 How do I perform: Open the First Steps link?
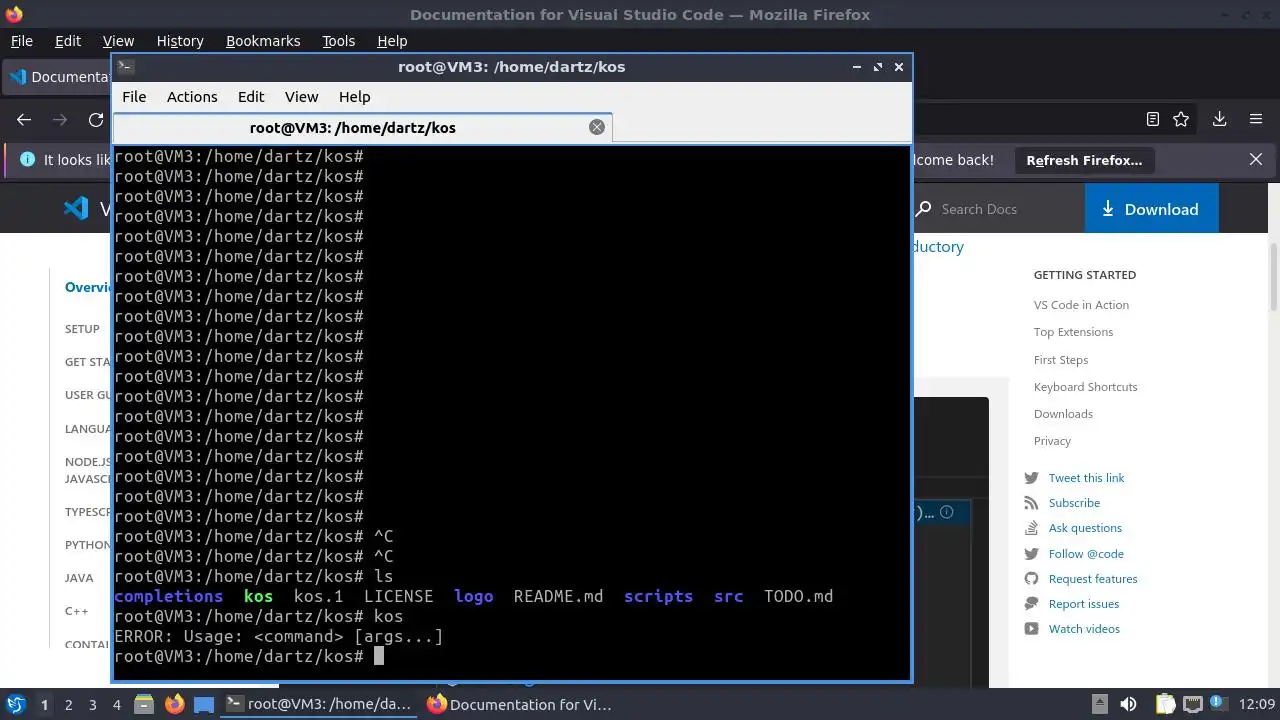1061,360
